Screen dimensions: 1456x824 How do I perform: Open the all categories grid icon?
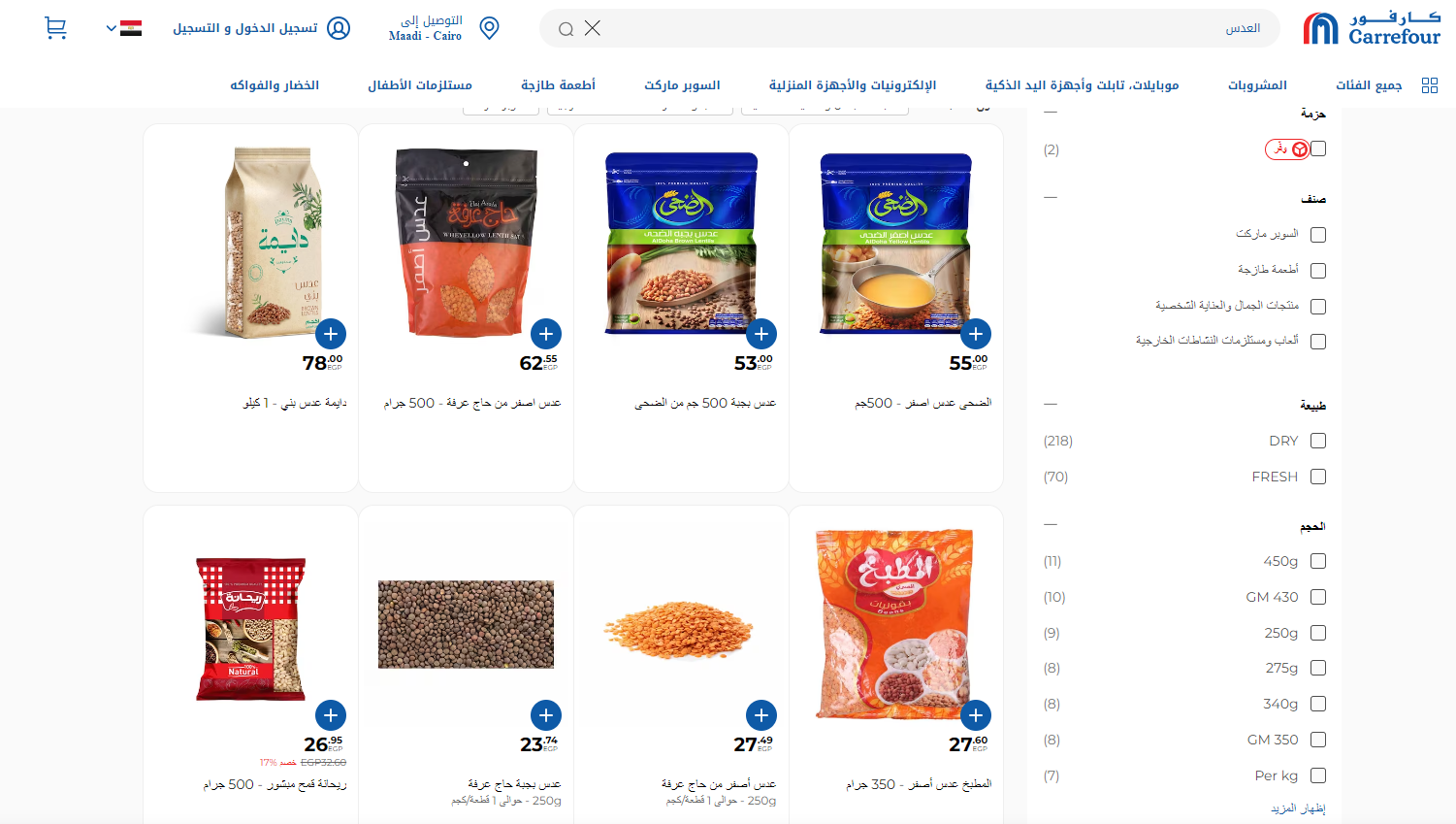point(1429,85)
